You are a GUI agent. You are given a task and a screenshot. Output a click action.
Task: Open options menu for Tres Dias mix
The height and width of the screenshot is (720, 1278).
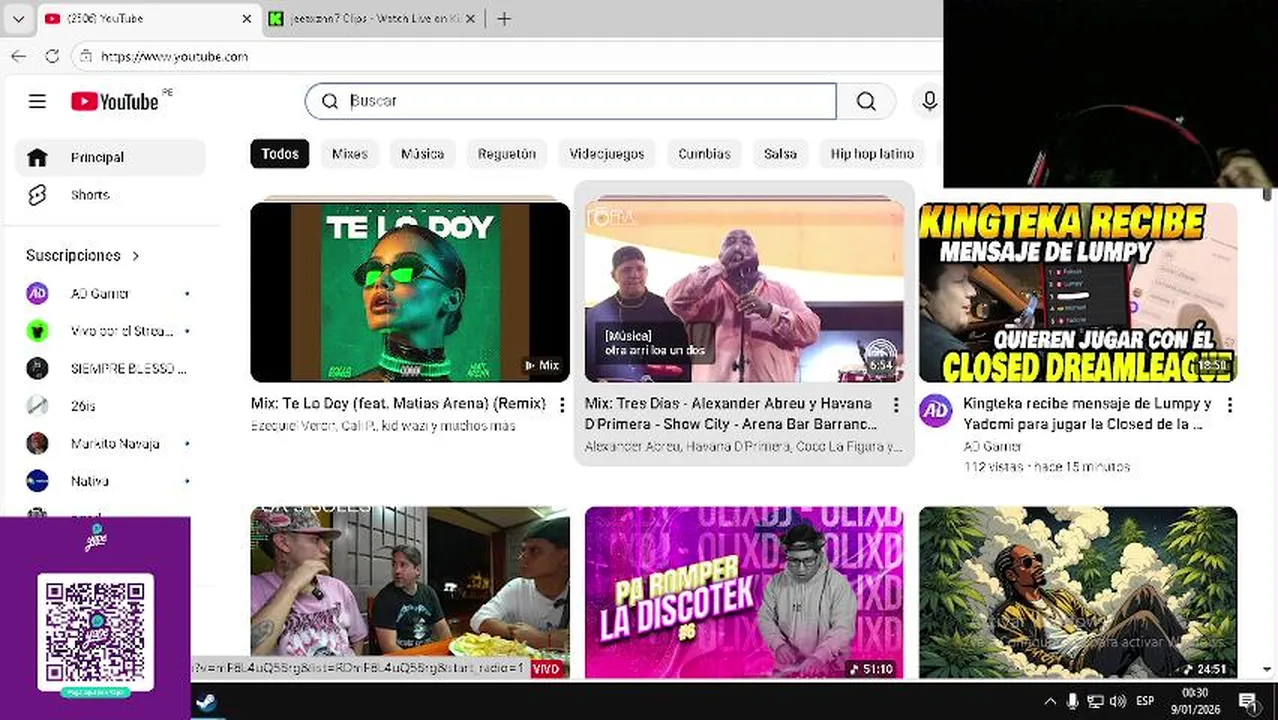tap(896, 405)
